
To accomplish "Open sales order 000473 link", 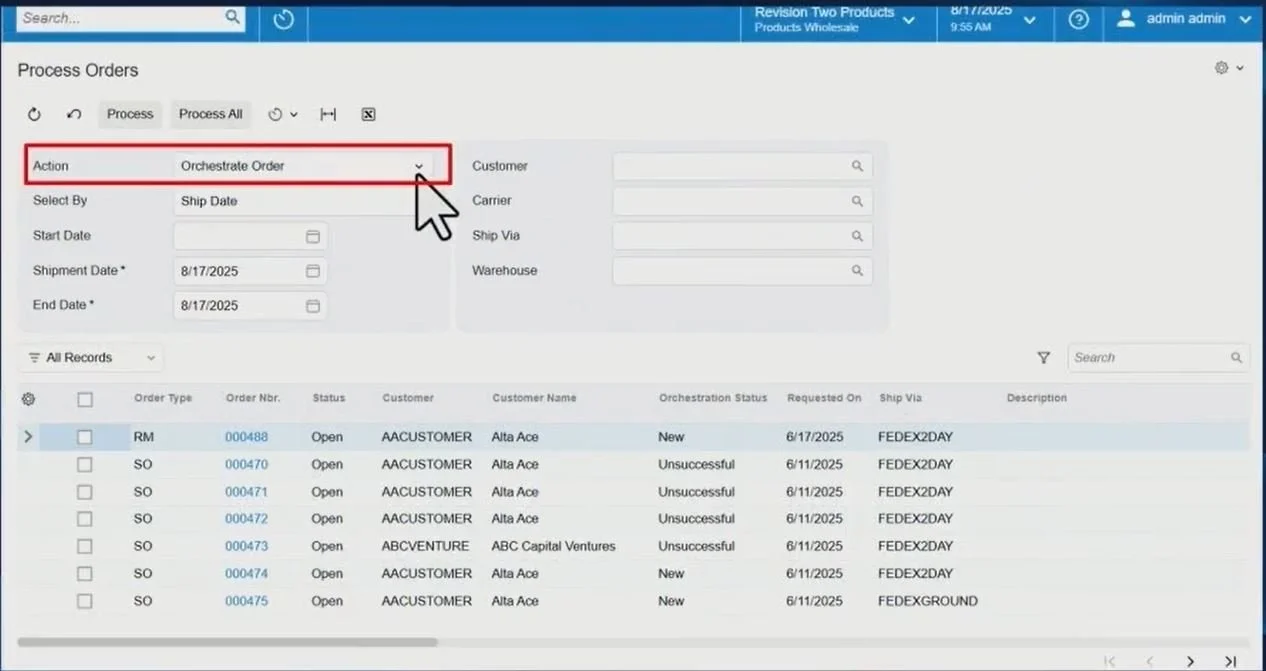I will (x=246, y=546).
